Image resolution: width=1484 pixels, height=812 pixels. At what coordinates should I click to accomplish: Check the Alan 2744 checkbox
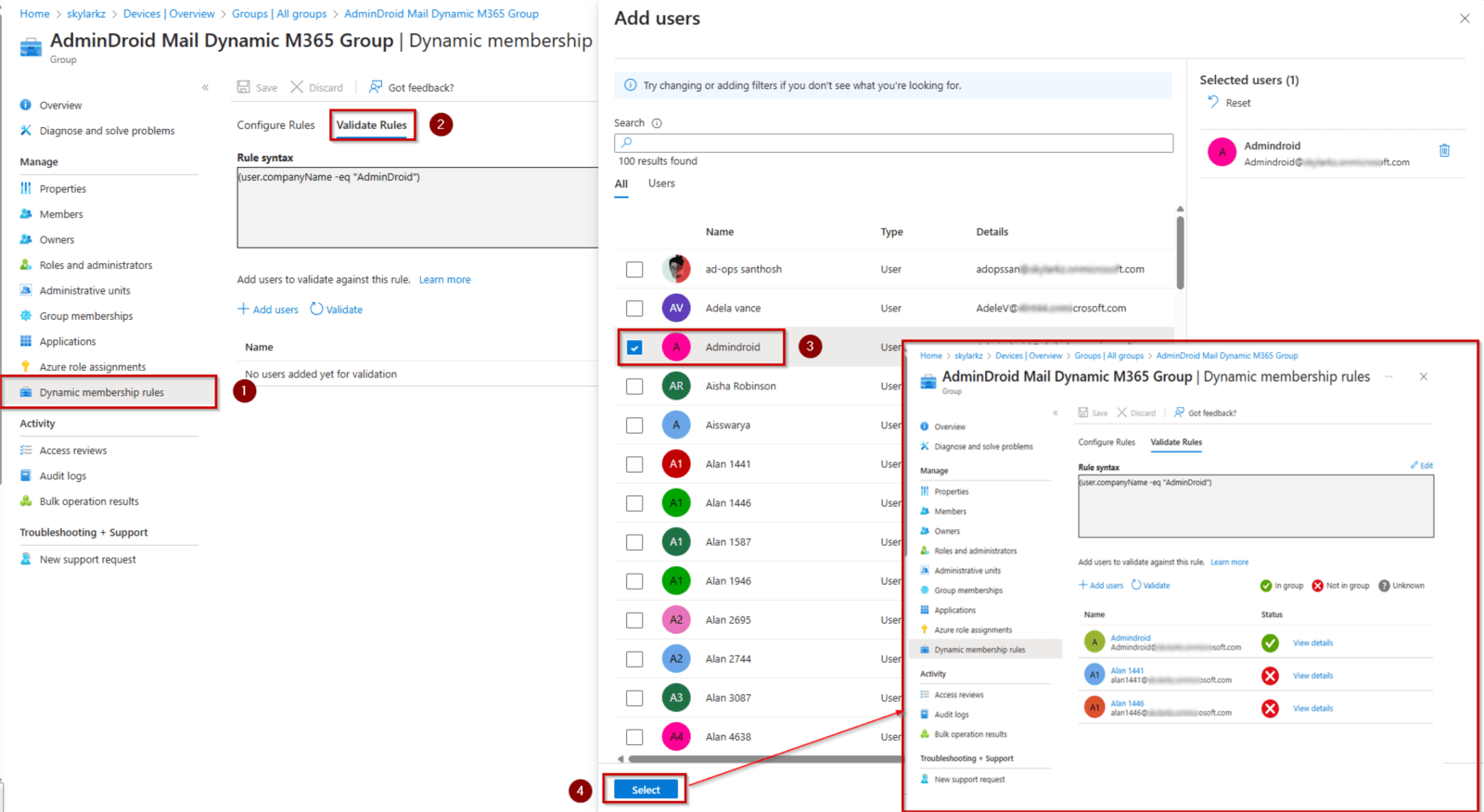634,659
